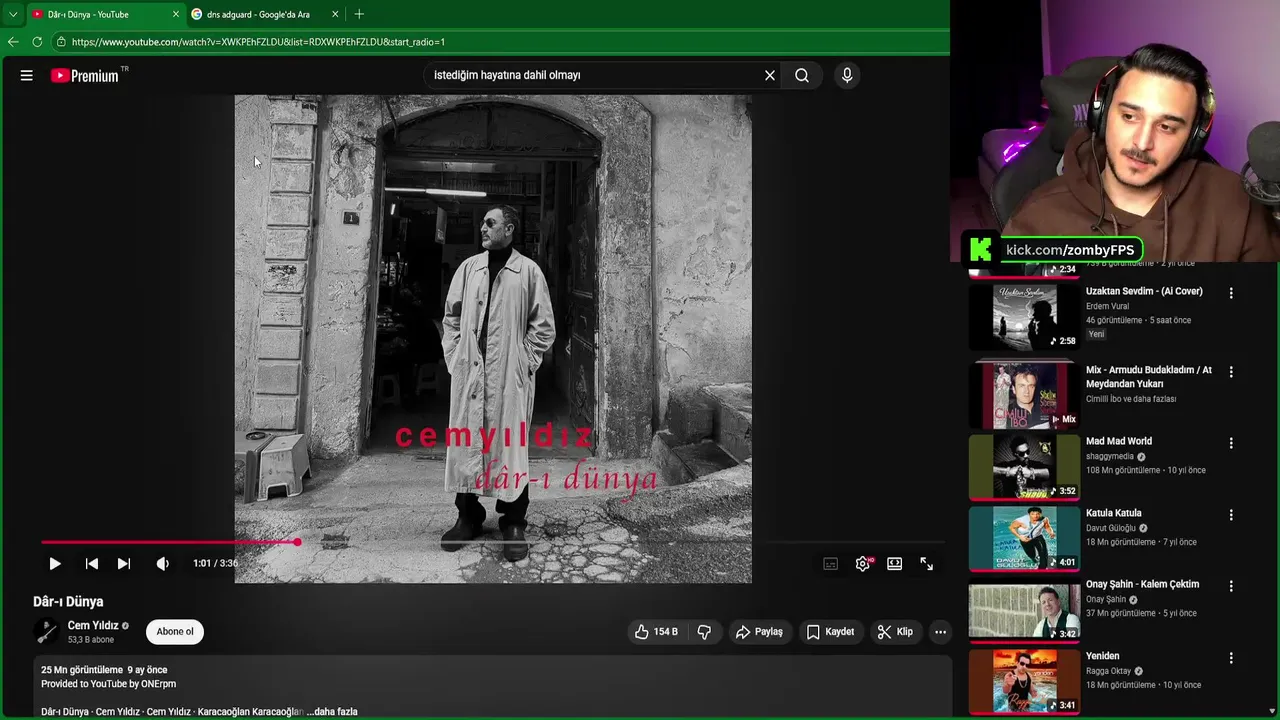Open Uzaktan Sevdim (AI Cover) thumbnail
Viewport: 1280px width, 720px height.
point(1024,316)
